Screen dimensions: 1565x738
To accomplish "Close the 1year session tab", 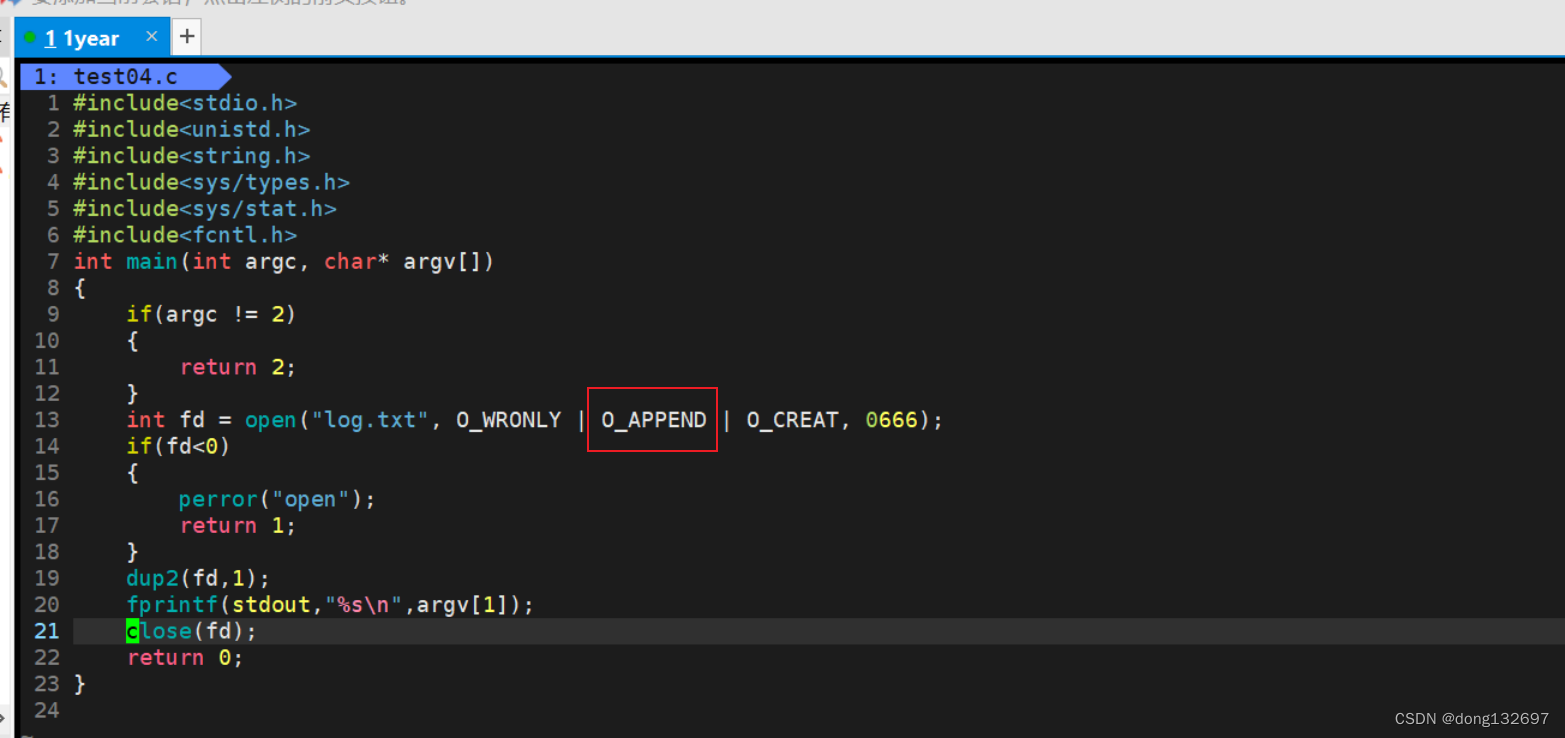I will [152, 36].
